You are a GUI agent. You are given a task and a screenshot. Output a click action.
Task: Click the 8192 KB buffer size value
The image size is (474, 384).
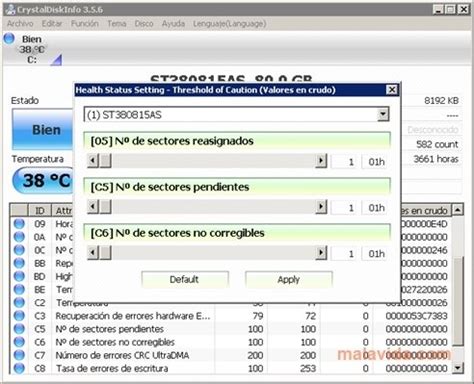(x=441, y=101)
